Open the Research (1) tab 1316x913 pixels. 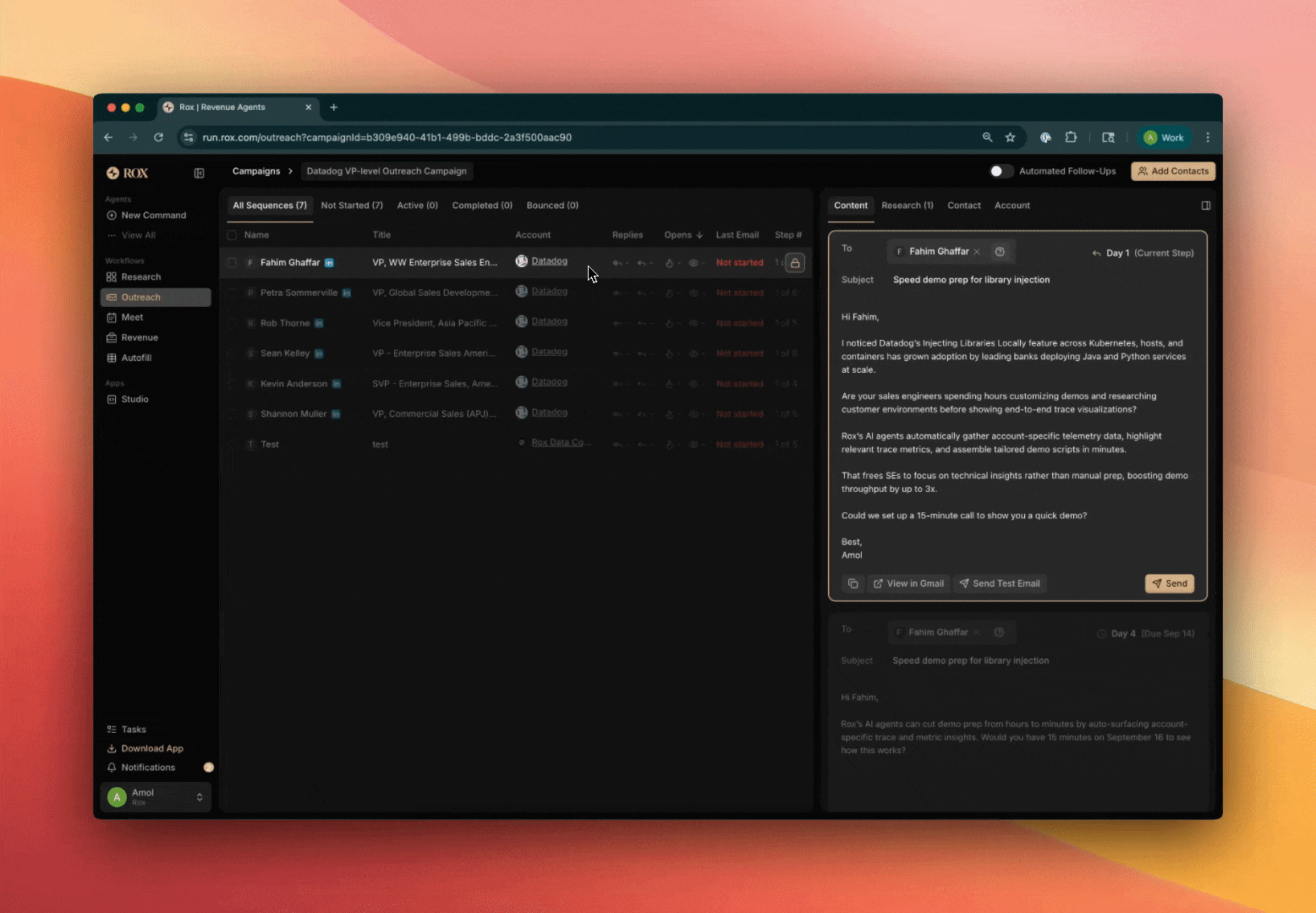click(907, 205)
